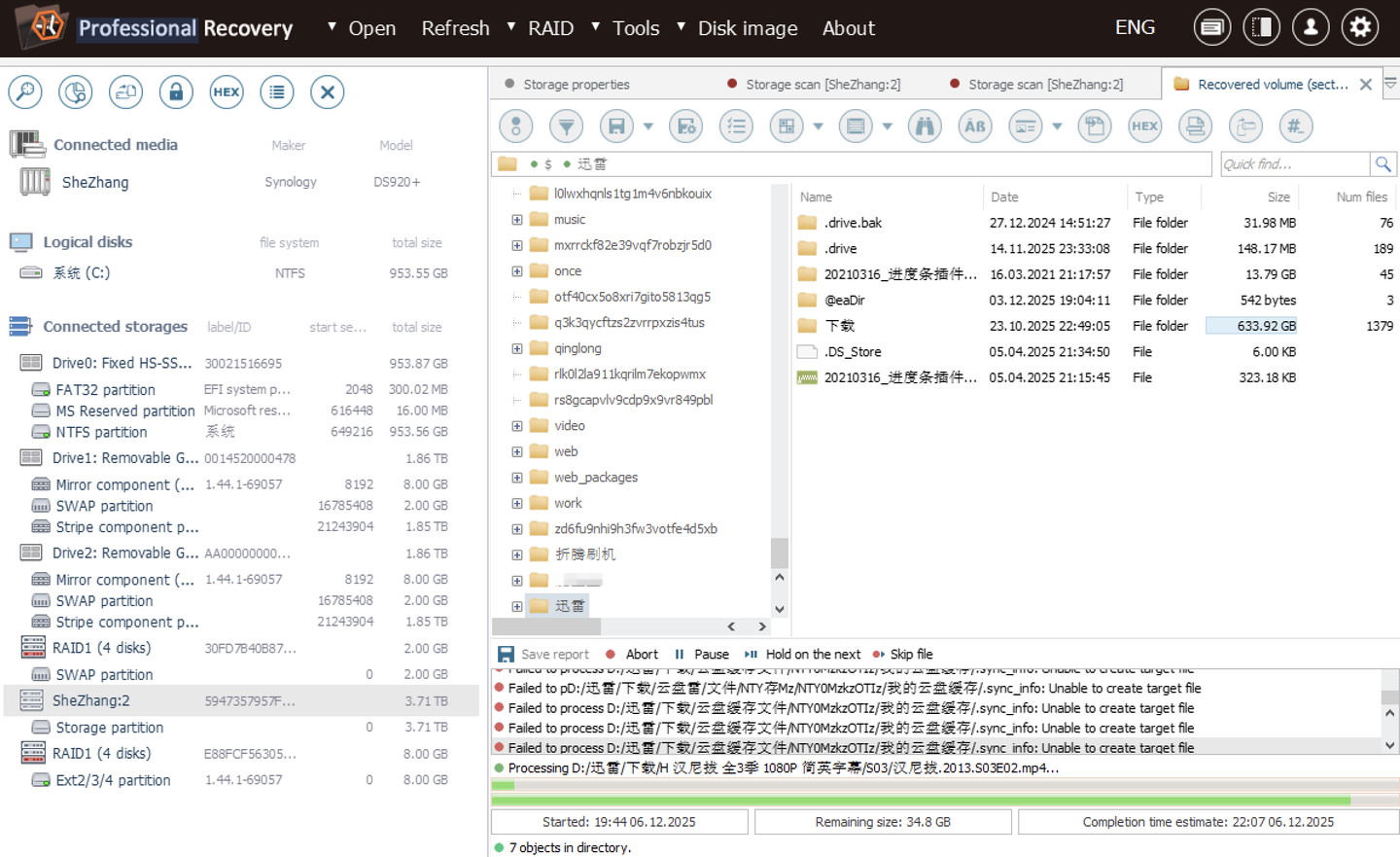
Task: Open the hex viewer from the left toolbar
Action: (x=227, y=92)
